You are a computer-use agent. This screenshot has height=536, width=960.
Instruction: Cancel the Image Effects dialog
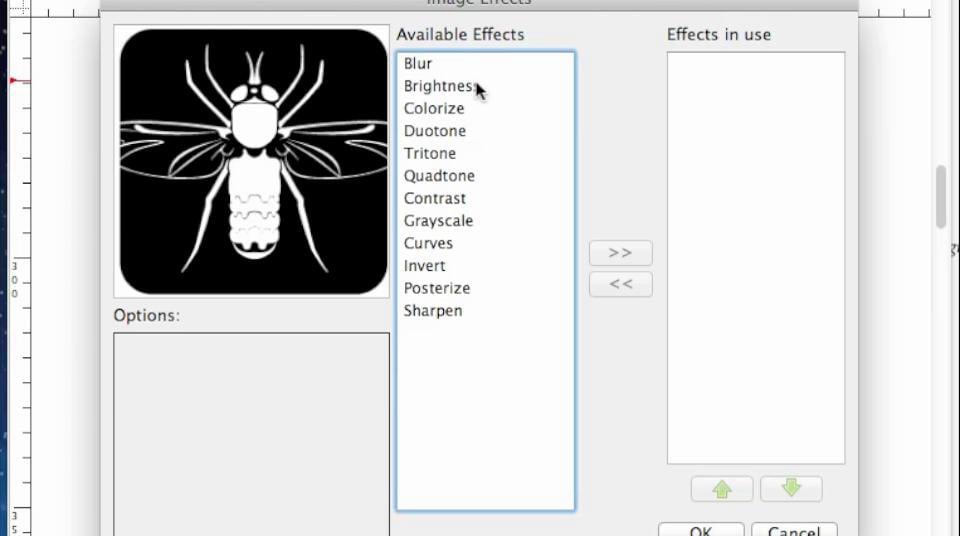point(794,529)
